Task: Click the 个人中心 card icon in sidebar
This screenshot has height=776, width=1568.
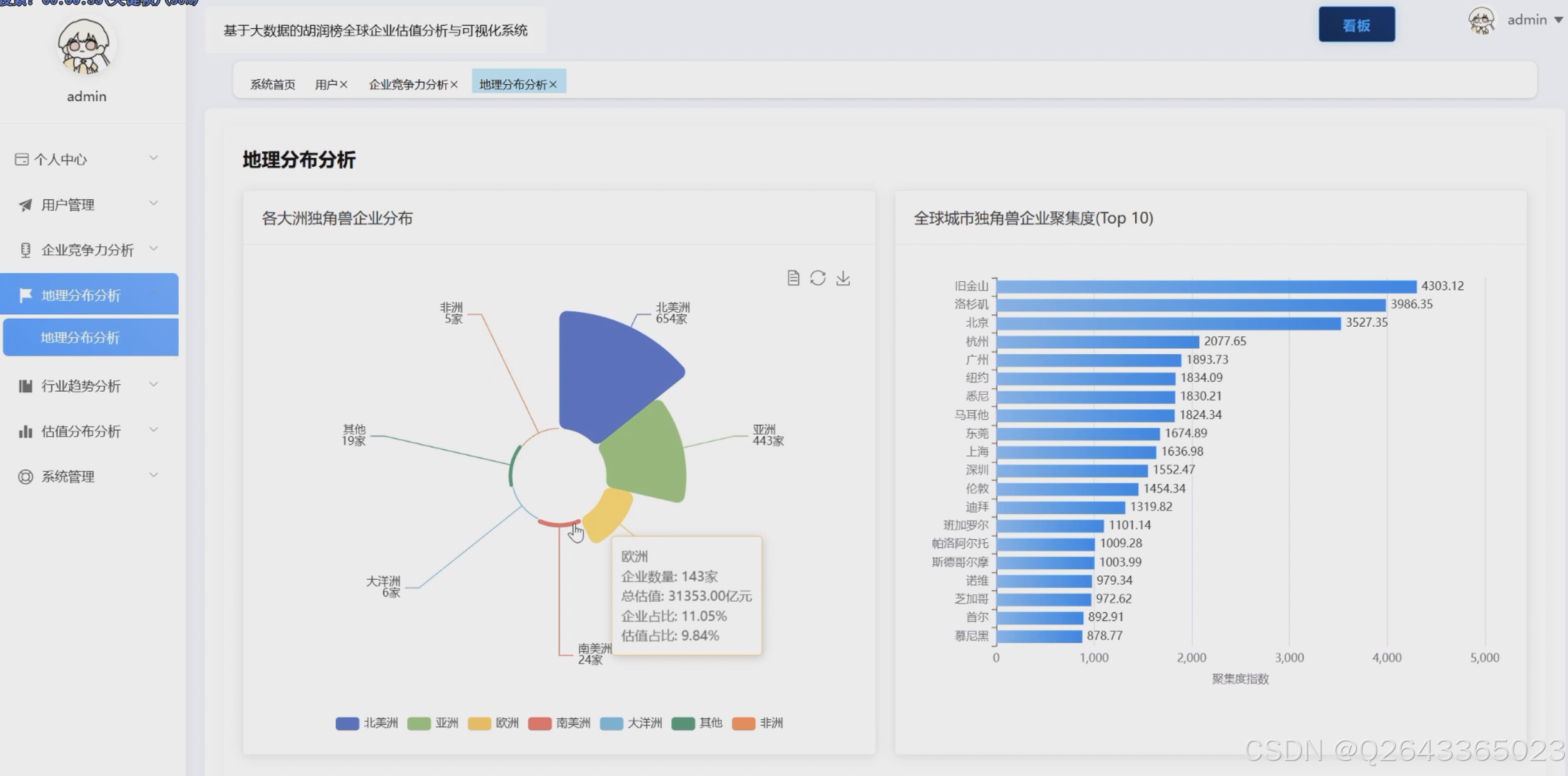Action: click(22, 159)
